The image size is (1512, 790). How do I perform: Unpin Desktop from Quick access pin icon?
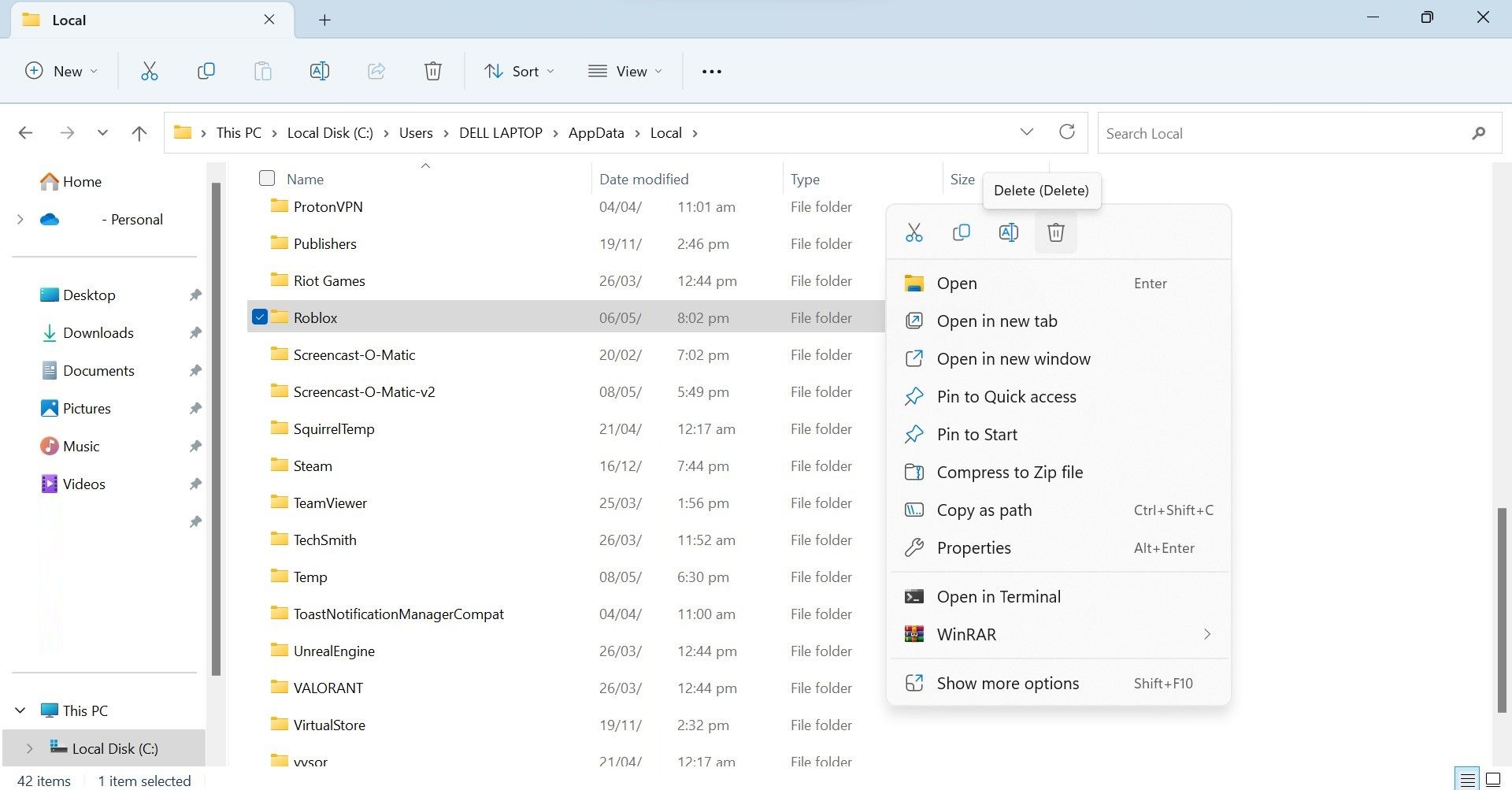pos(195,295)
